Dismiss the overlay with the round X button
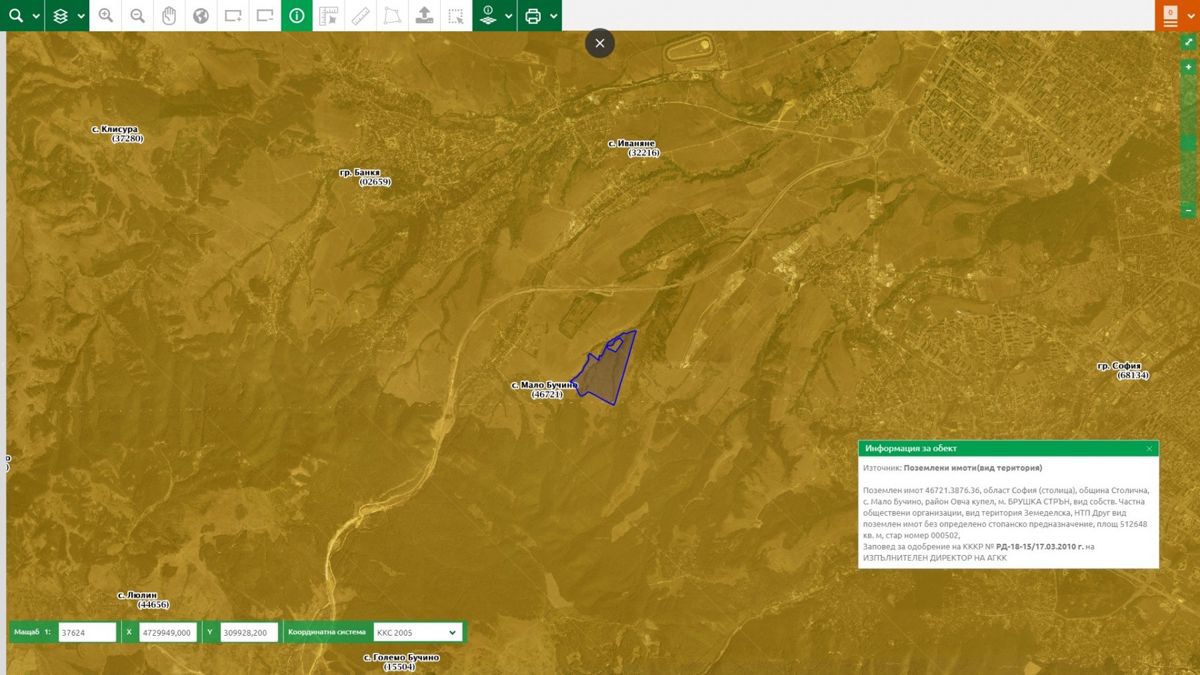 tap(600, 43)
